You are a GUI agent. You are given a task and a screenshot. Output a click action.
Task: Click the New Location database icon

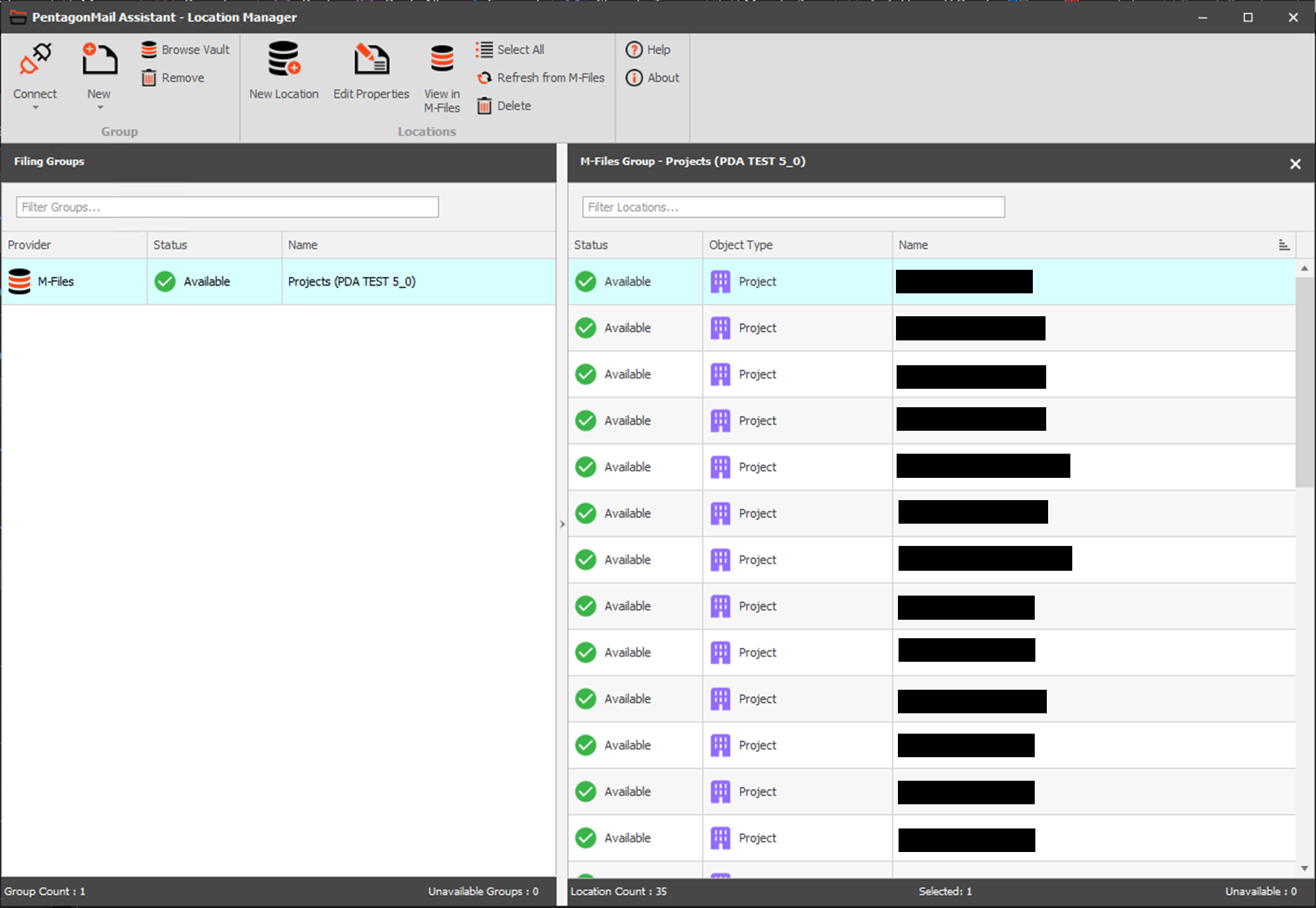click(x=283, y=59)
